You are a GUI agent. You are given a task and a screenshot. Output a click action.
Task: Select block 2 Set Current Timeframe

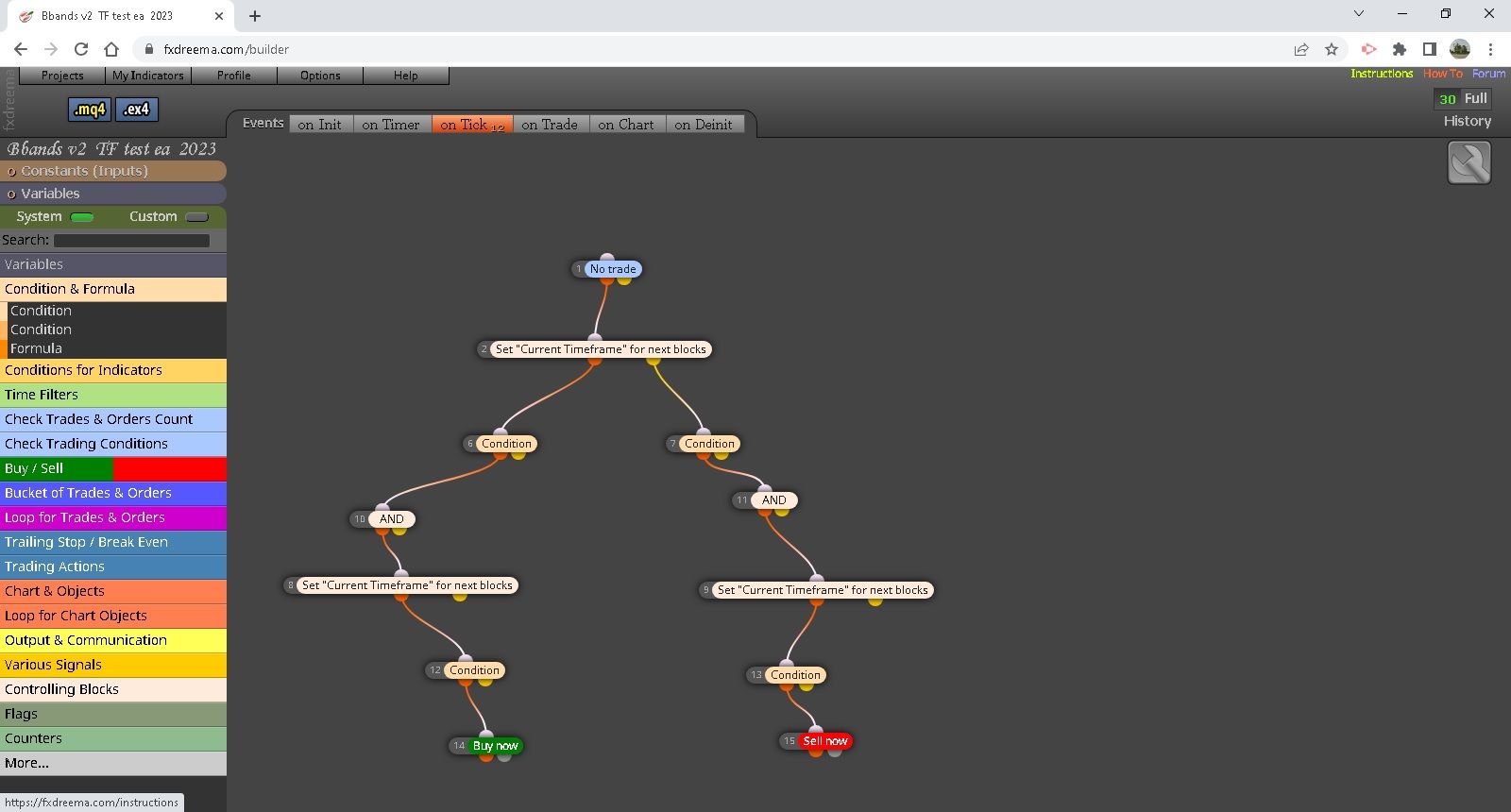coord(601,349)
